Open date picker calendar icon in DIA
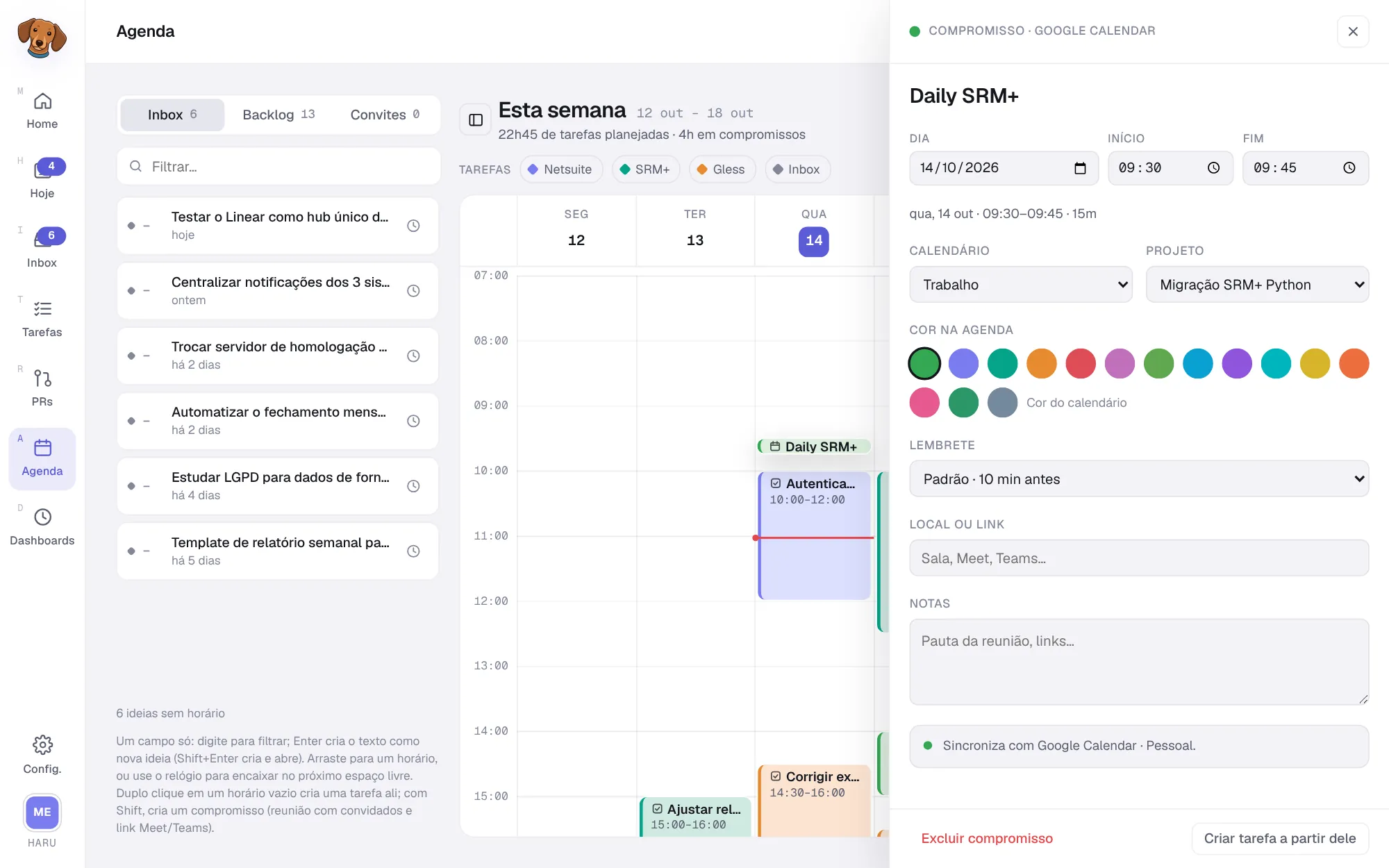This screenshot has width=1389, height=868. tap(1080, 168)
